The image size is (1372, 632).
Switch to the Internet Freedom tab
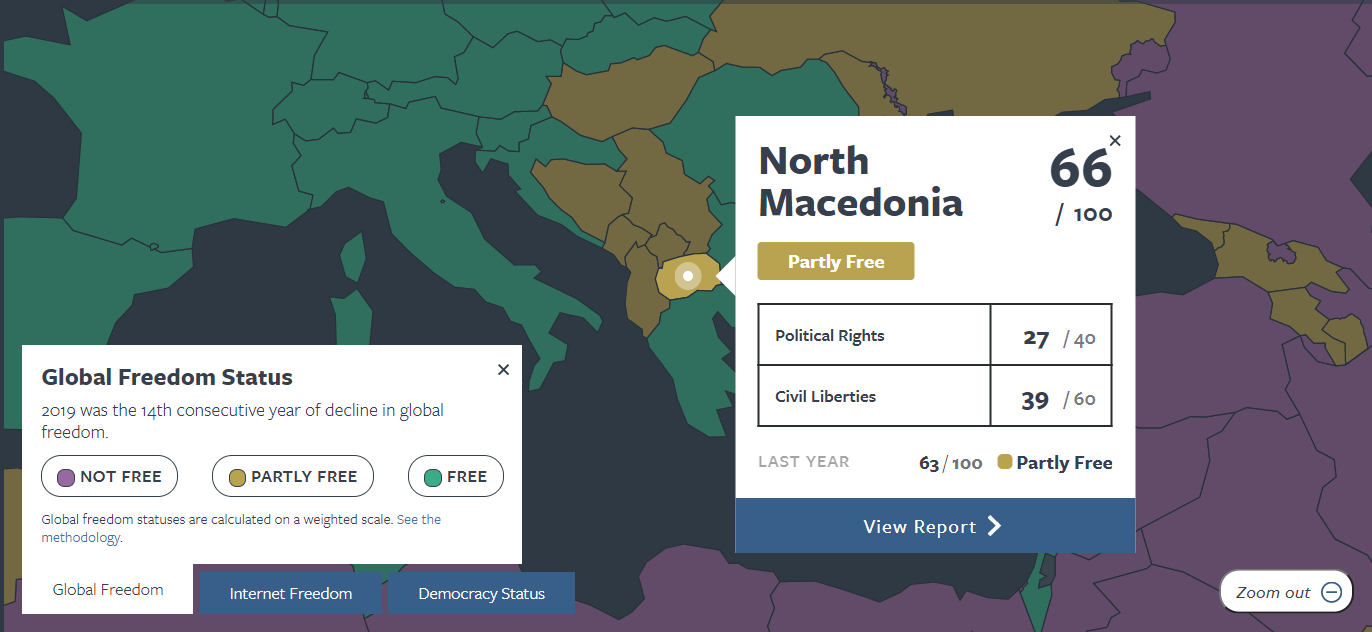tap(291, 593)
